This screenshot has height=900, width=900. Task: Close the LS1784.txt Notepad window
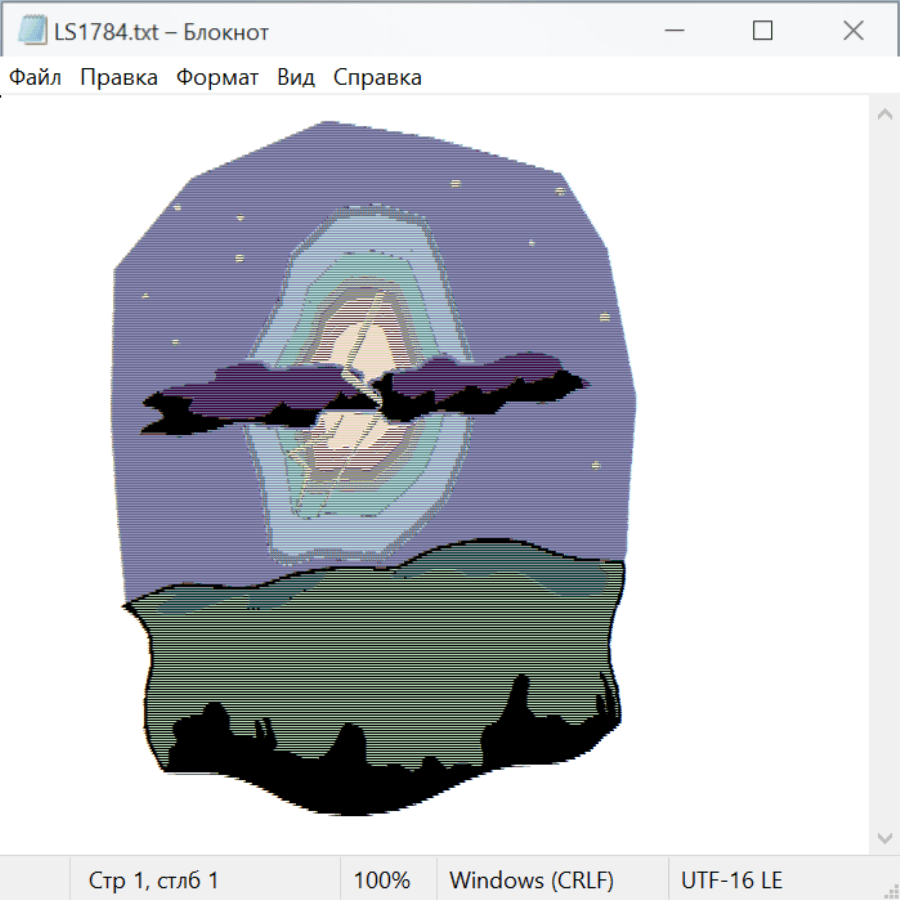coord(853,31)
